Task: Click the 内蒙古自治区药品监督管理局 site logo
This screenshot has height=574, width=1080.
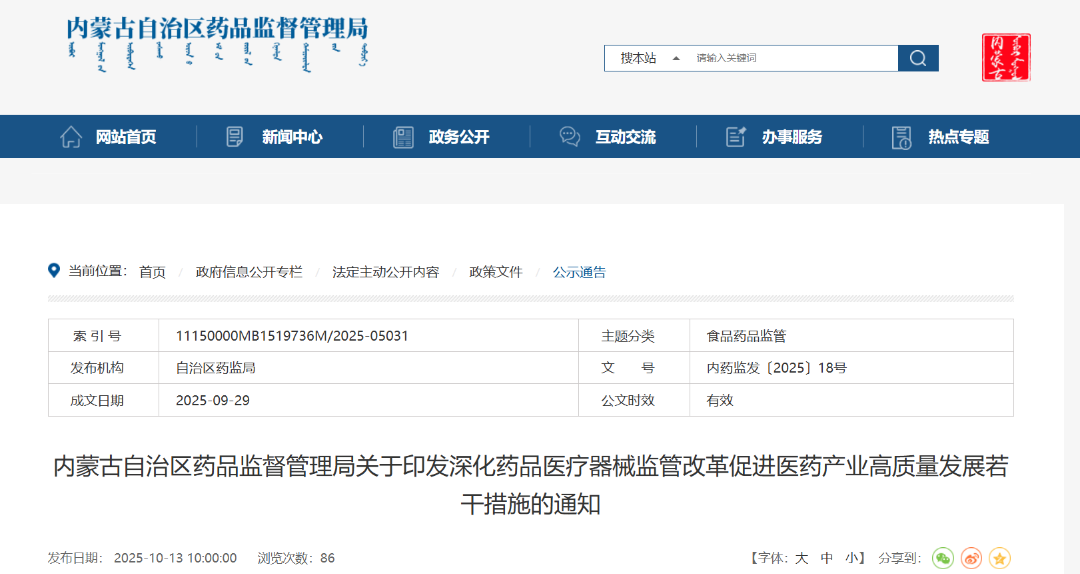Action: [x=217, y=43]
